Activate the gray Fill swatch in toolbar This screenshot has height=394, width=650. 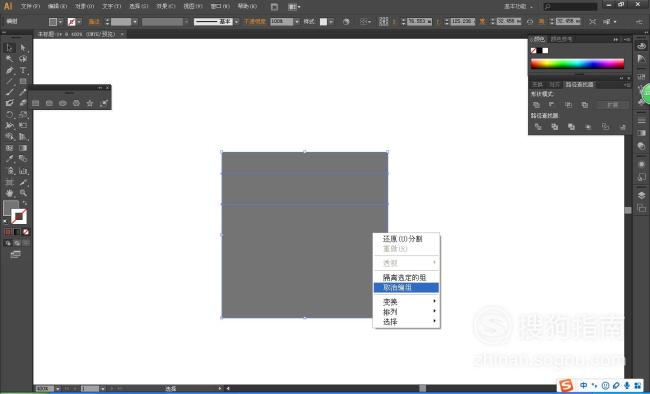[11, 208]
